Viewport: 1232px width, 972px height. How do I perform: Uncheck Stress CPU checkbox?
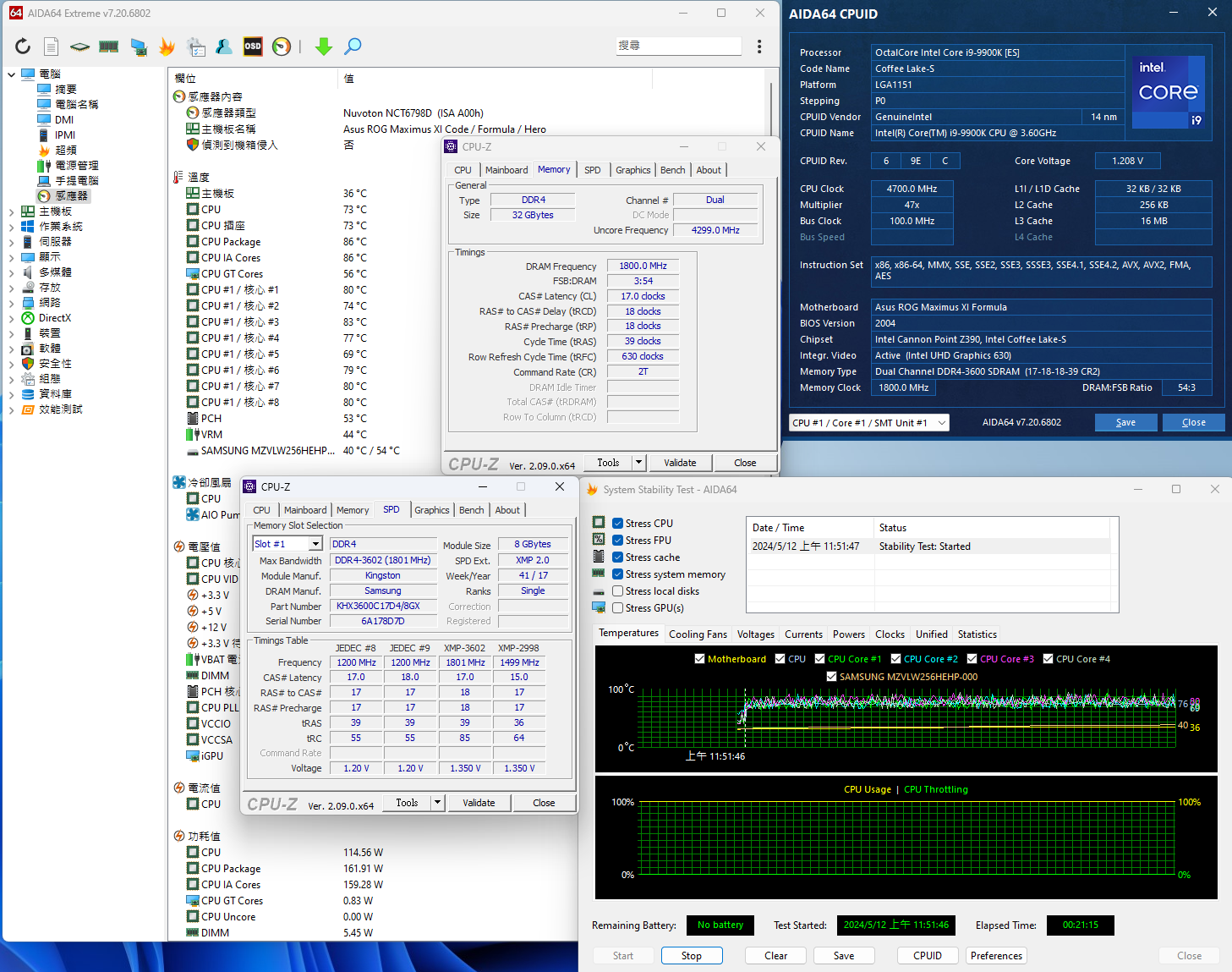coord(618,523)
